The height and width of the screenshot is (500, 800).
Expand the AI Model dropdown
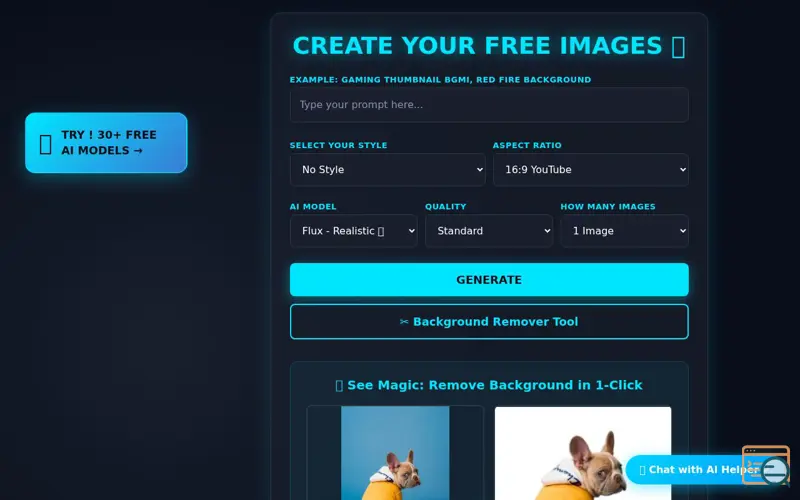(x=354, y=231)
